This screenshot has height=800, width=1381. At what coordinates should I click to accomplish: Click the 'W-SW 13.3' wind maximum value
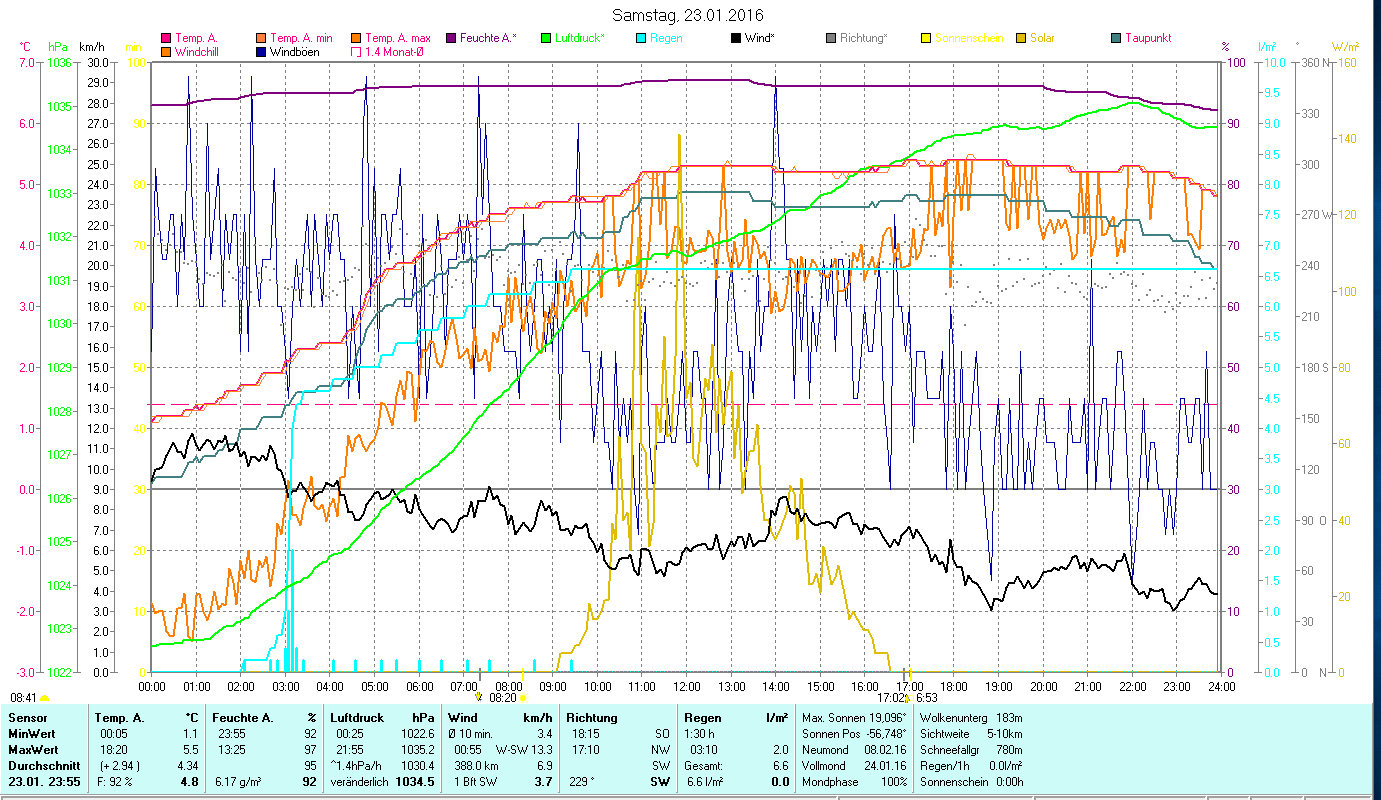[x=523, y=749]
